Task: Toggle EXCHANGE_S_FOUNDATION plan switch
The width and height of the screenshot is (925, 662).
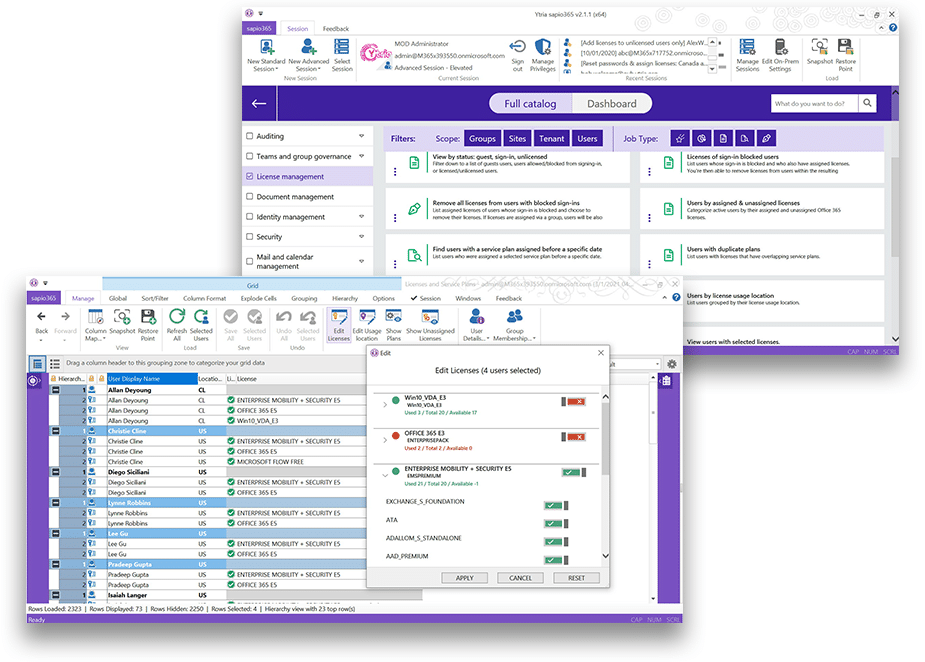Action: point(556,506)
